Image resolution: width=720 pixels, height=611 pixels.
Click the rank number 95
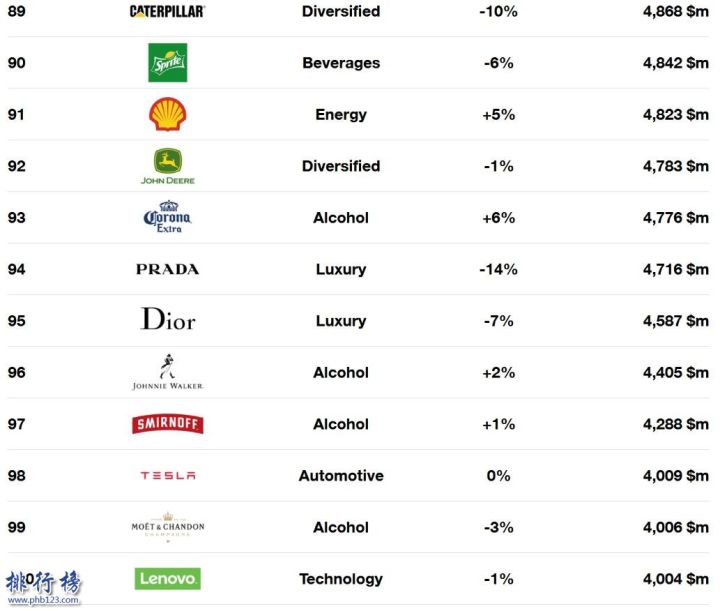click(17, 320)
